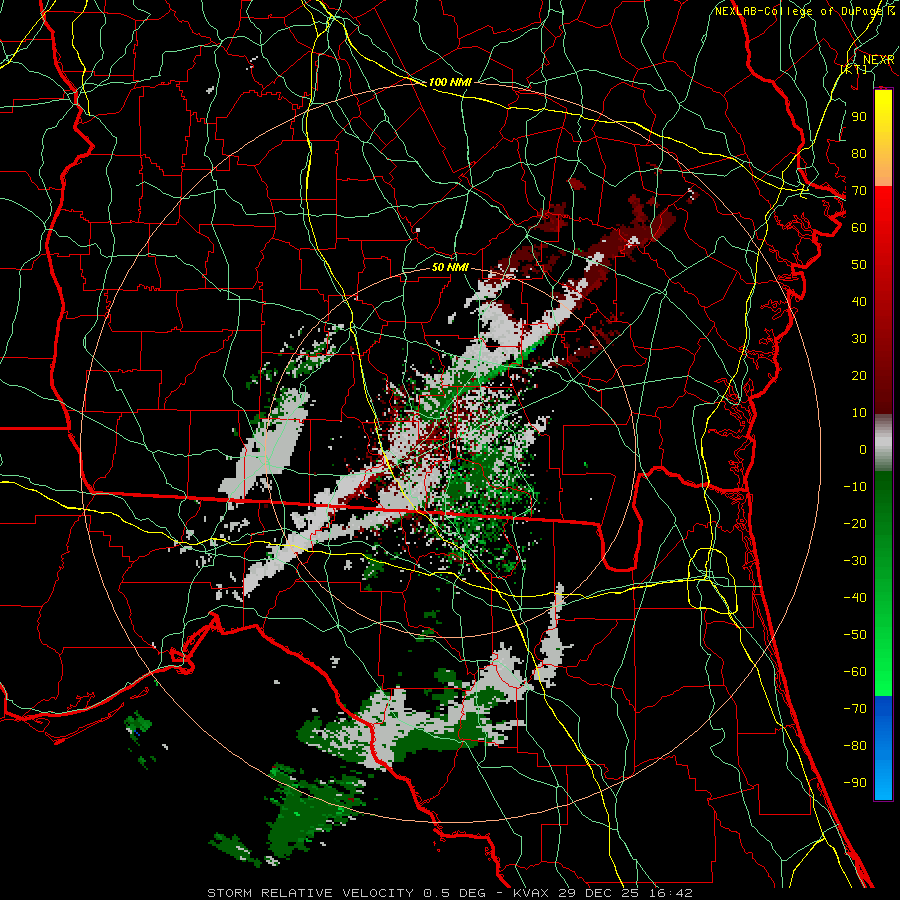The width and height of the screenshot is (900, 900).
Task: Click the 50 NMI range ring label
Action: [450, 267]
